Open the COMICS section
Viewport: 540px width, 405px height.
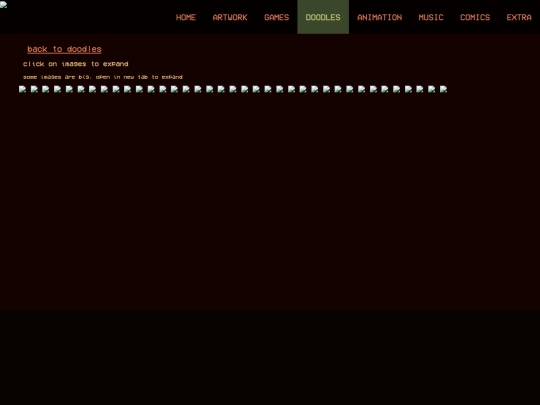475,17
